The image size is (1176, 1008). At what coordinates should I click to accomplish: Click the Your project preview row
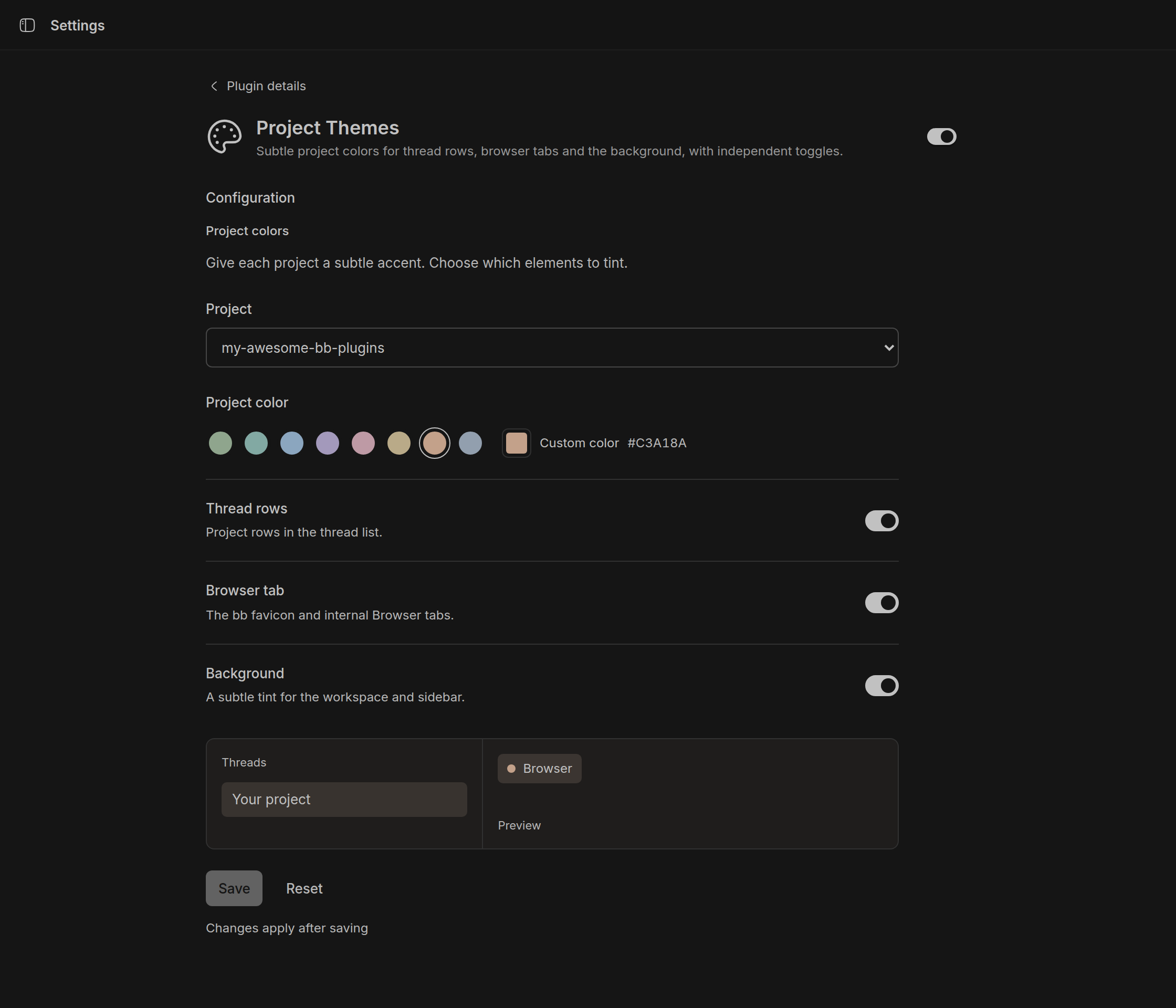(344, 799)
